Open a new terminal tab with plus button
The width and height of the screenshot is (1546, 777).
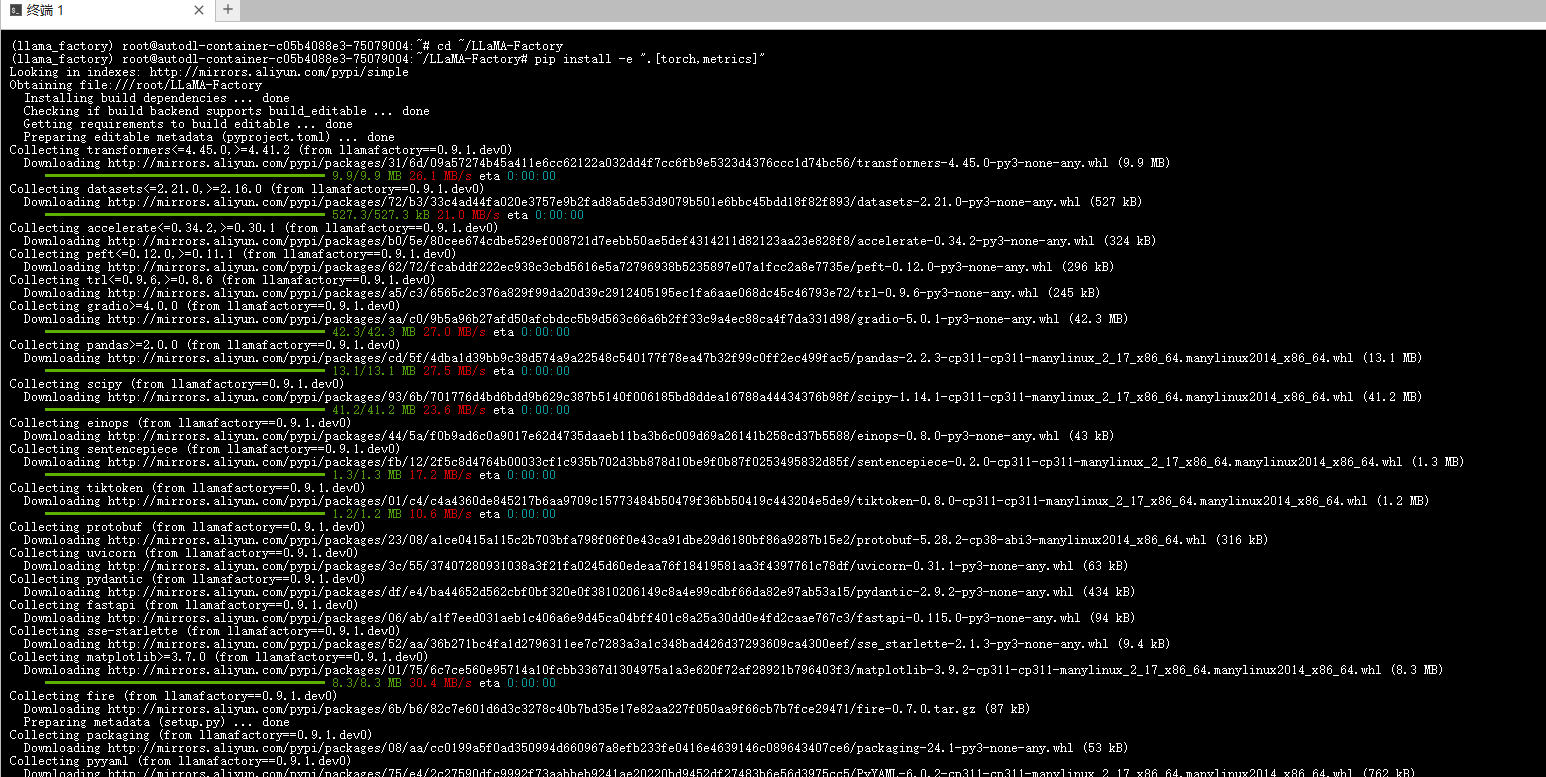click(x=228, y=10)
